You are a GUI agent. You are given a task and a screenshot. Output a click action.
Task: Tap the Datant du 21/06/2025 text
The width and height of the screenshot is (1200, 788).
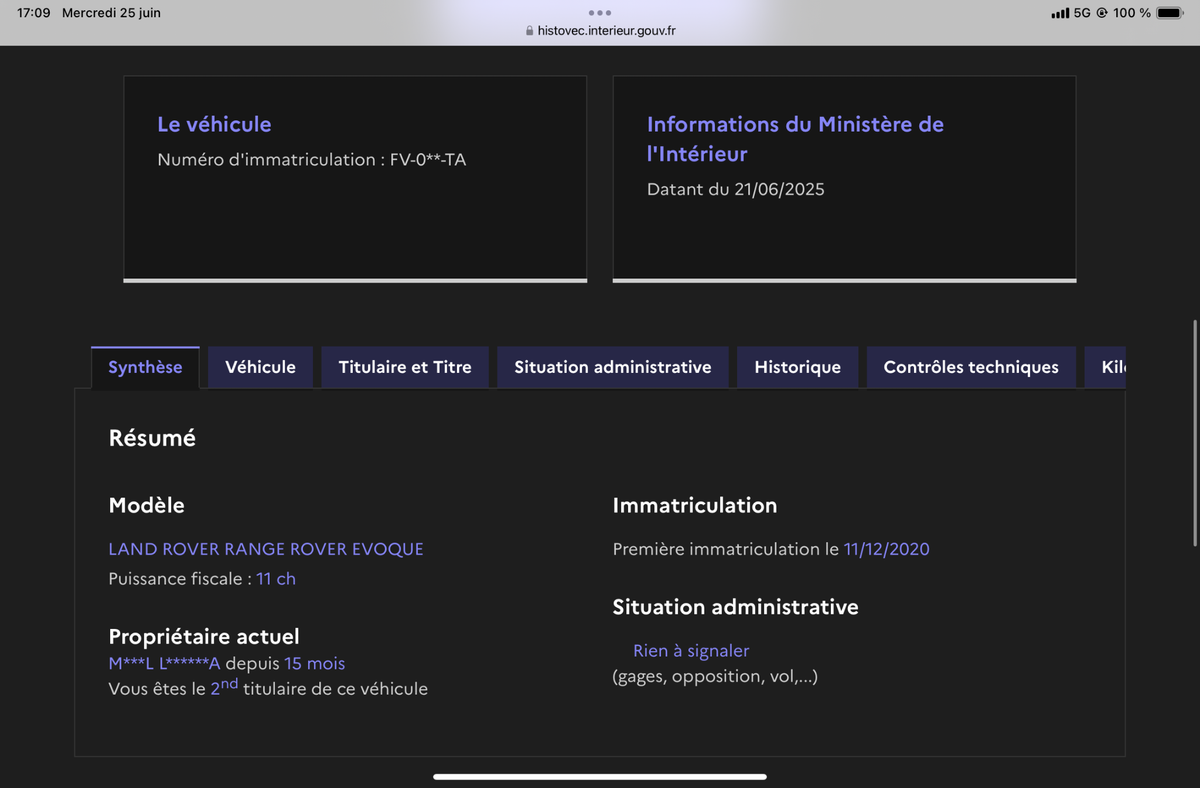[736, 189]
